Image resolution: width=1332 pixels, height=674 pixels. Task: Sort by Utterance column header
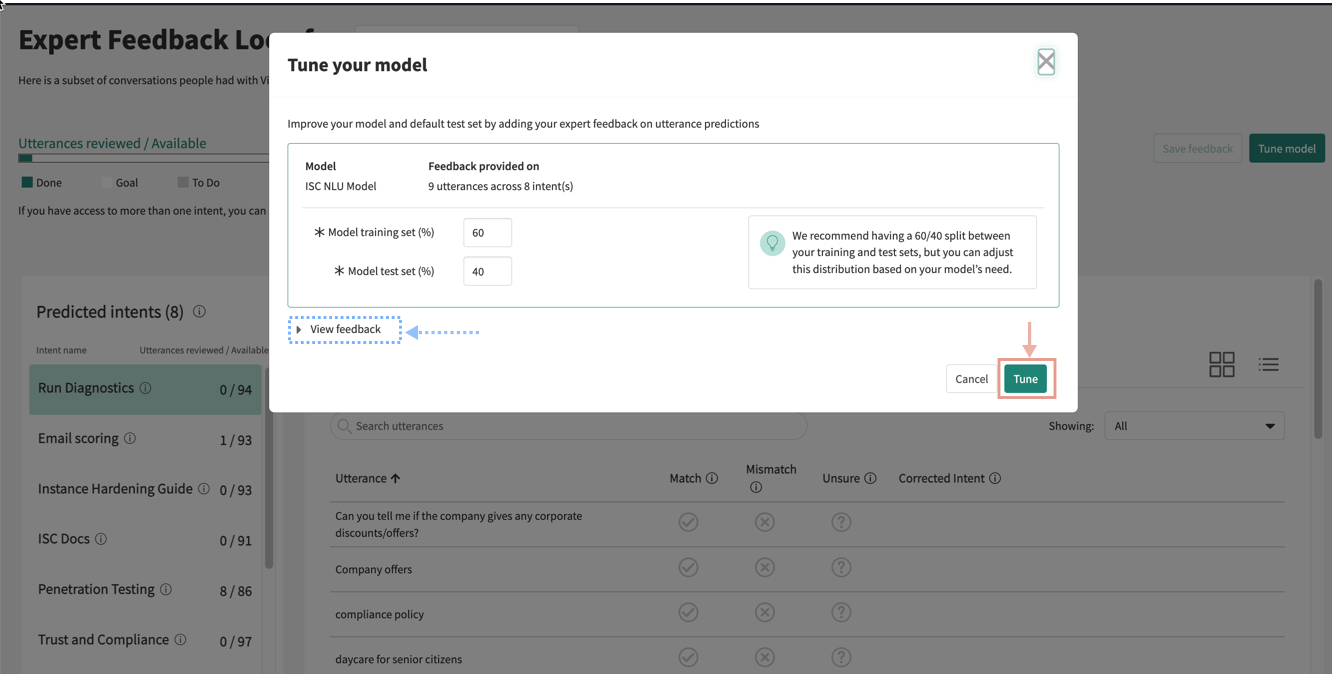point(367,478)
